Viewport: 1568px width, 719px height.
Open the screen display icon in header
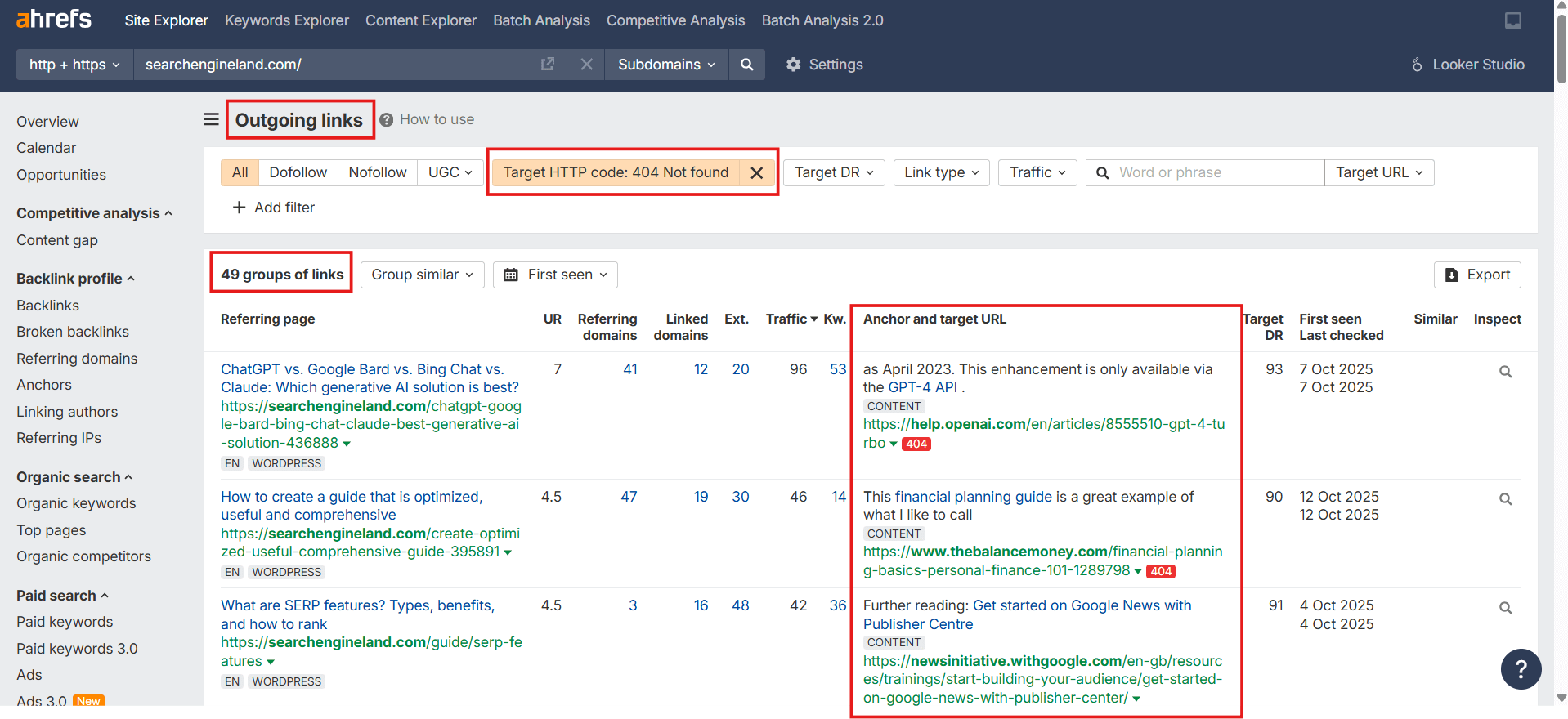(1513, 20)
